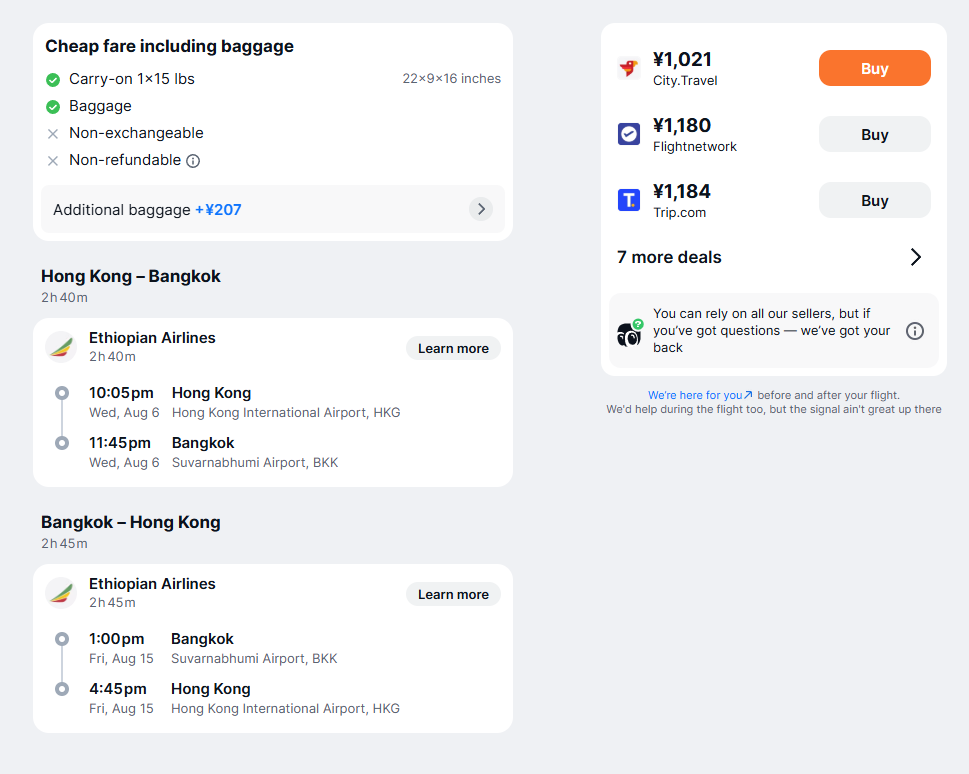Click the Trip.com logo icon

pyautogui.click(x=629, y=200)
